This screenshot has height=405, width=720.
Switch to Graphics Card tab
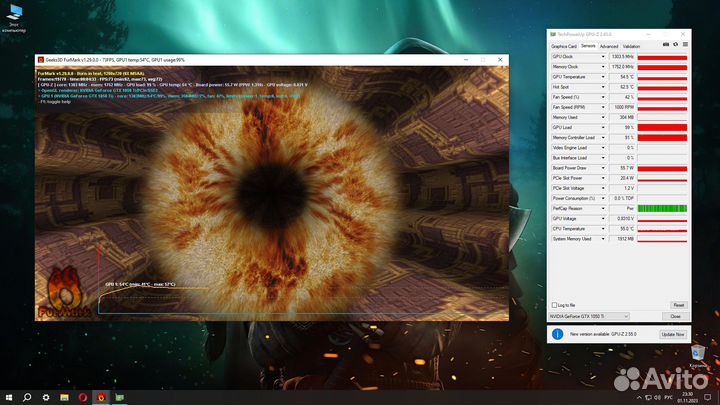[563, 46]
